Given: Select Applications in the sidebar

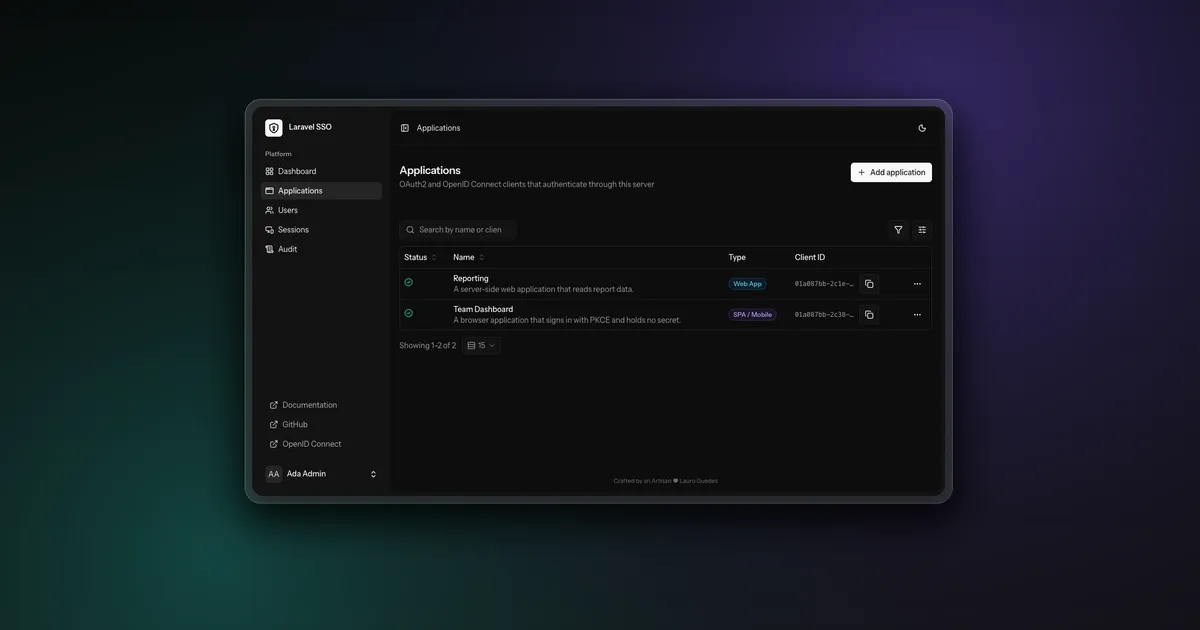Looking at the screenshot, I should coord(321,191).
